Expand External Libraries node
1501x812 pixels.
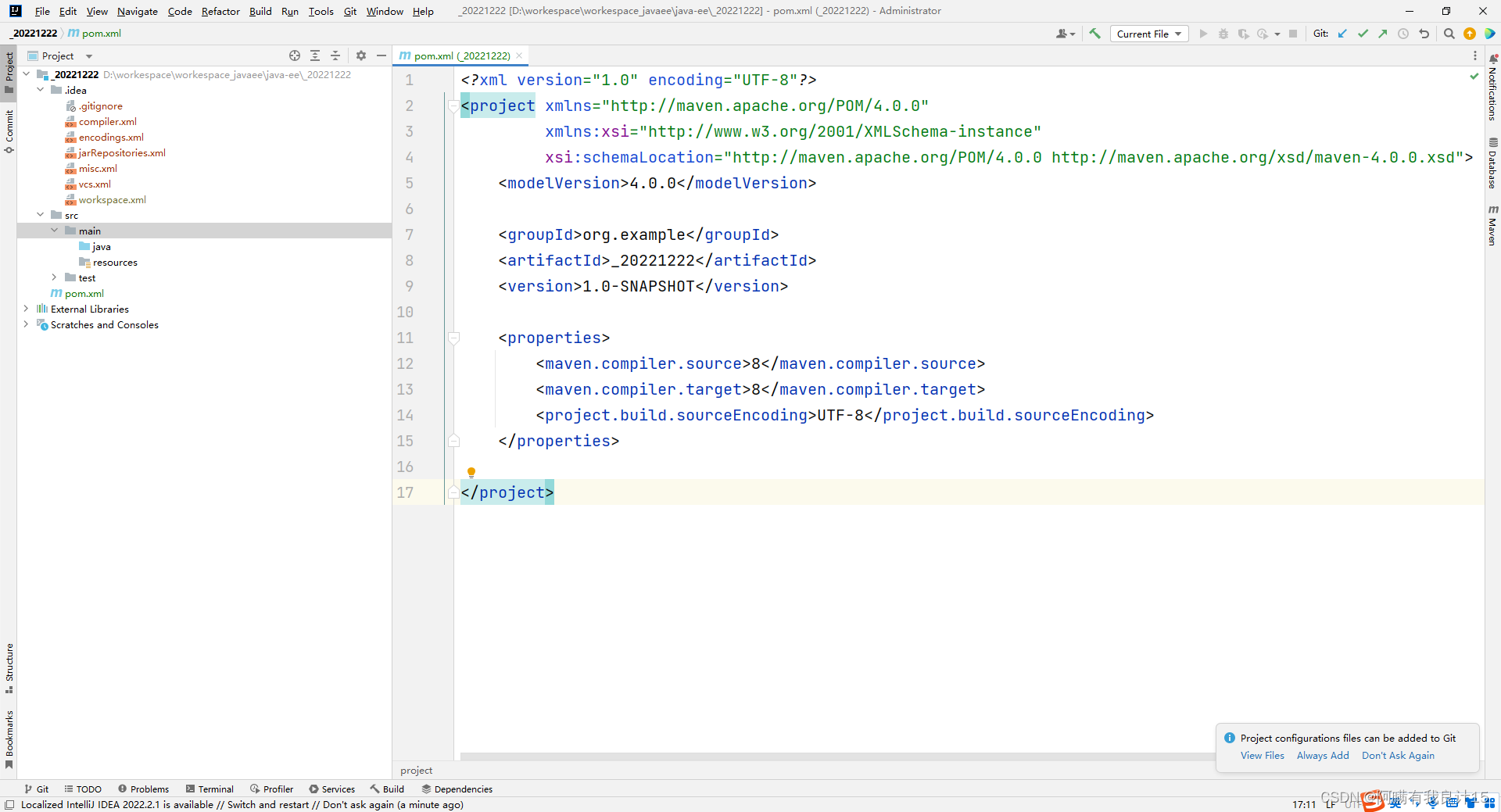26,309
